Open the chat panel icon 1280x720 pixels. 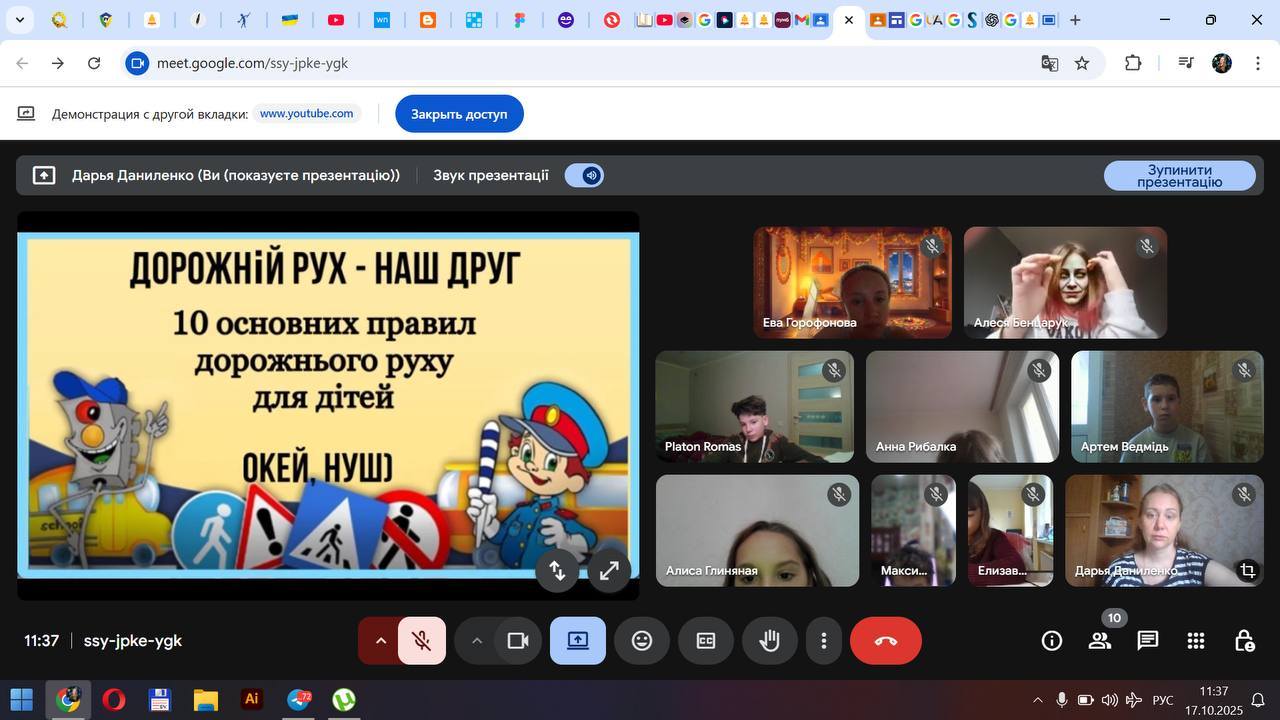tap(1148, 641)
